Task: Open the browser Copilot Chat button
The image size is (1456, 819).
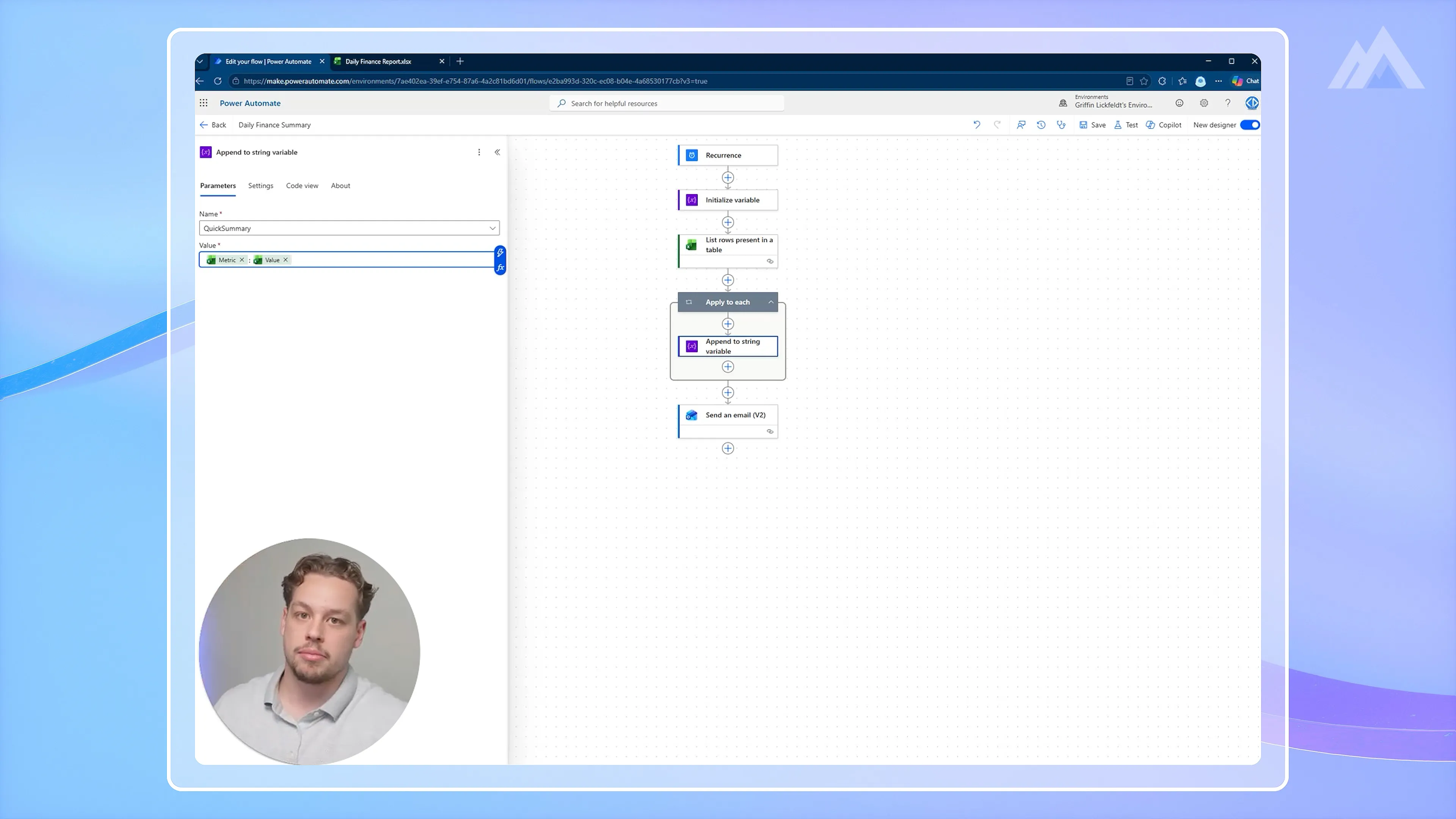Action: pos(1245,82)
